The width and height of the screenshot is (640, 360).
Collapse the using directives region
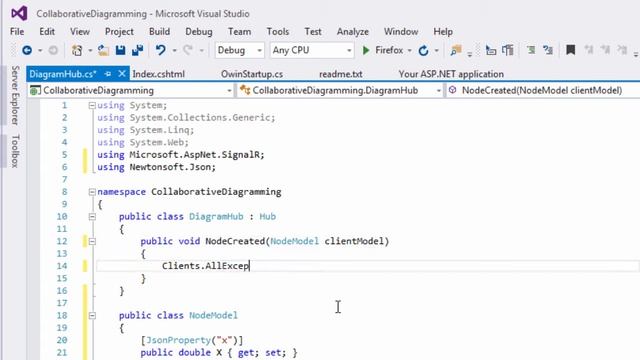tap(92, 106)
